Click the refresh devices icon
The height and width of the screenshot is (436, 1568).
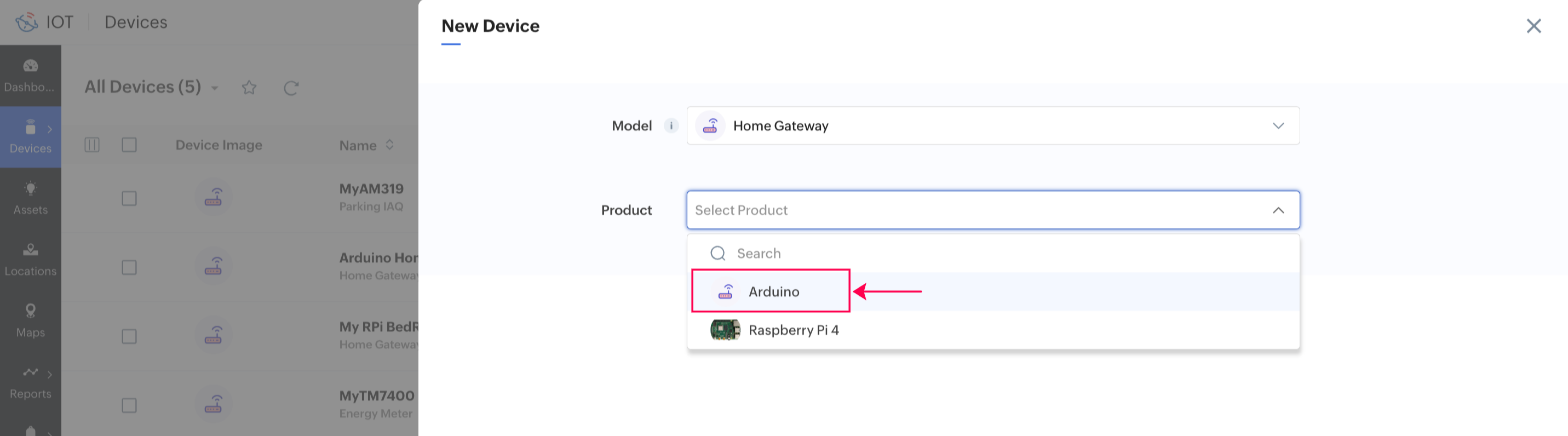[291, 88]
